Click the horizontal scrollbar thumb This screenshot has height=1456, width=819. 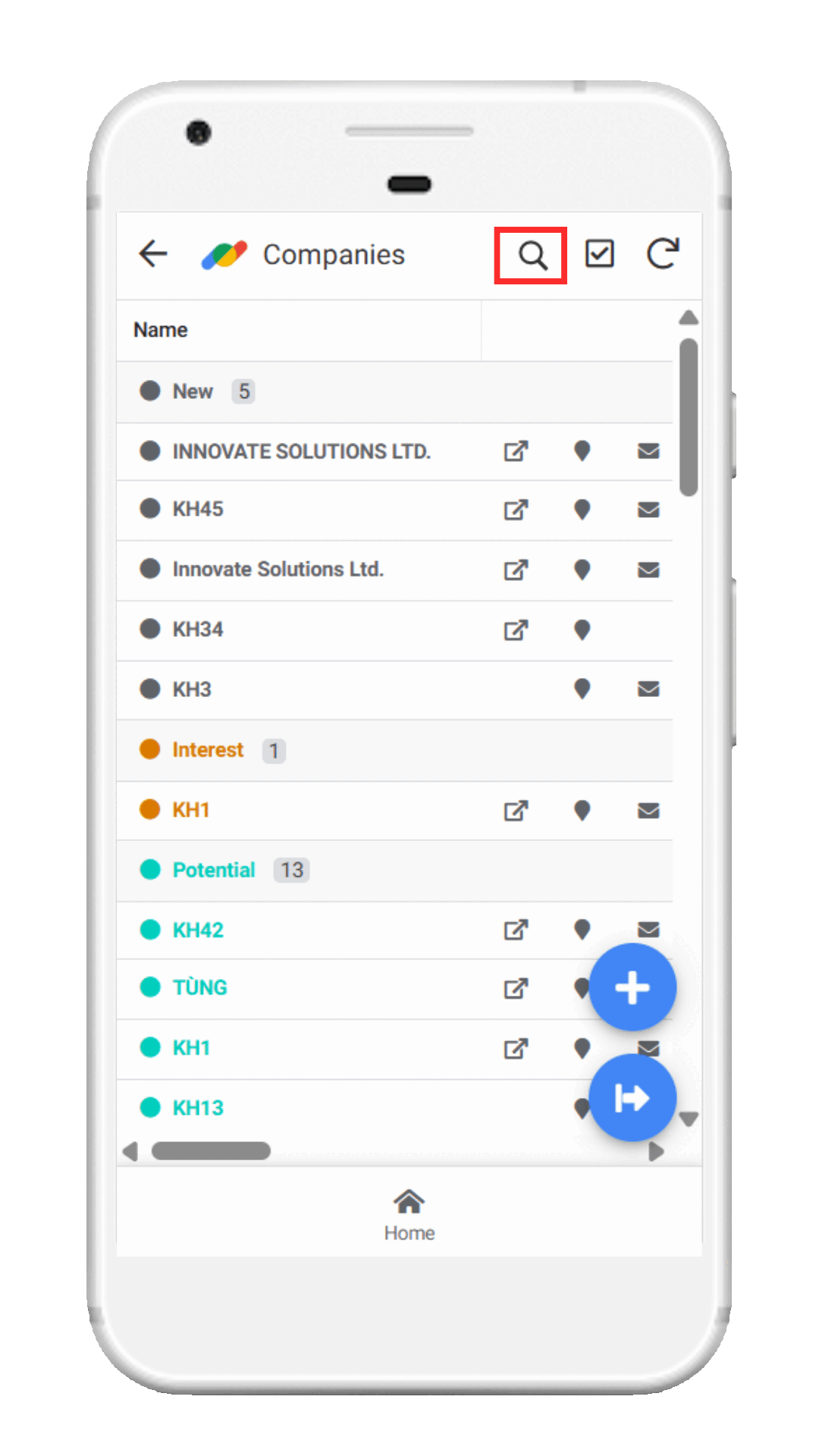(x=211, y=1150)
